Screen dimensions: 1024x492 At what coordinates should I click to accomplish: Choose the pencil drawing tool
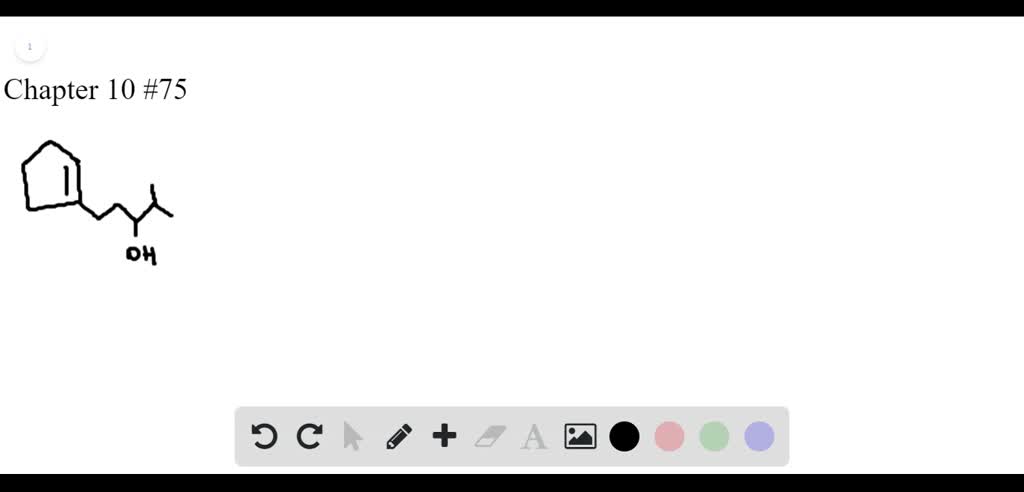tap(399, 436)
